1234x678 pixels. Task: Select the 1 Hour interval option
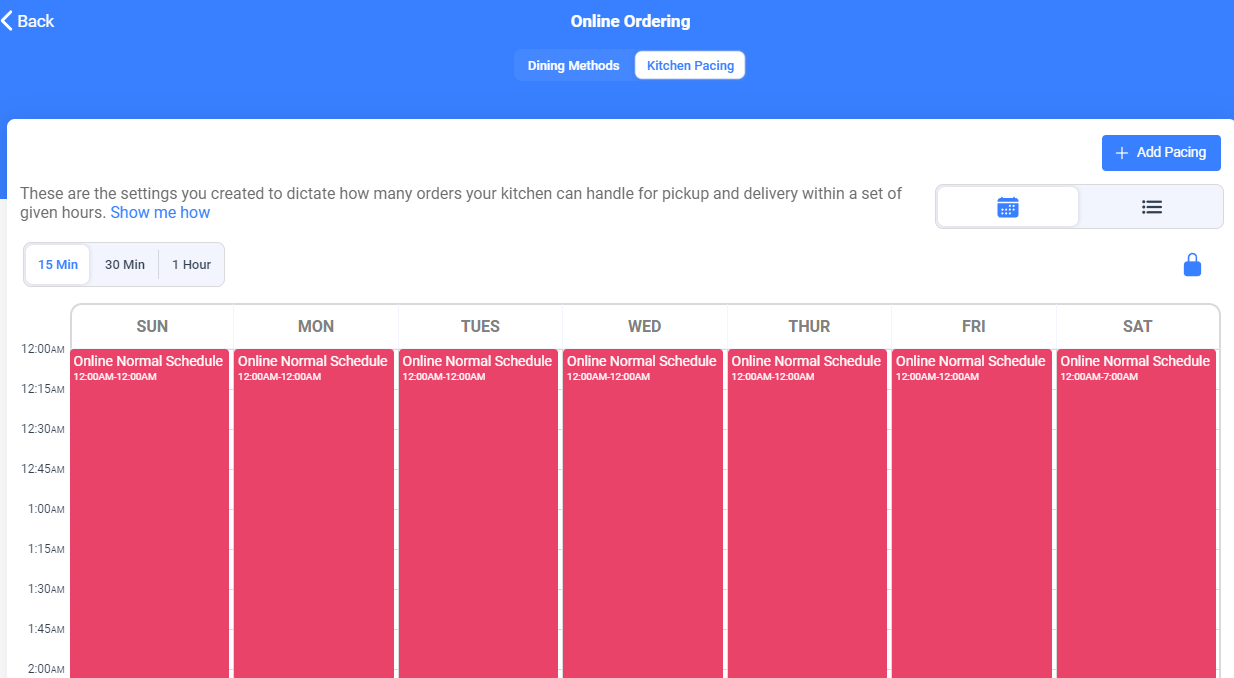(x=191, y=265)
